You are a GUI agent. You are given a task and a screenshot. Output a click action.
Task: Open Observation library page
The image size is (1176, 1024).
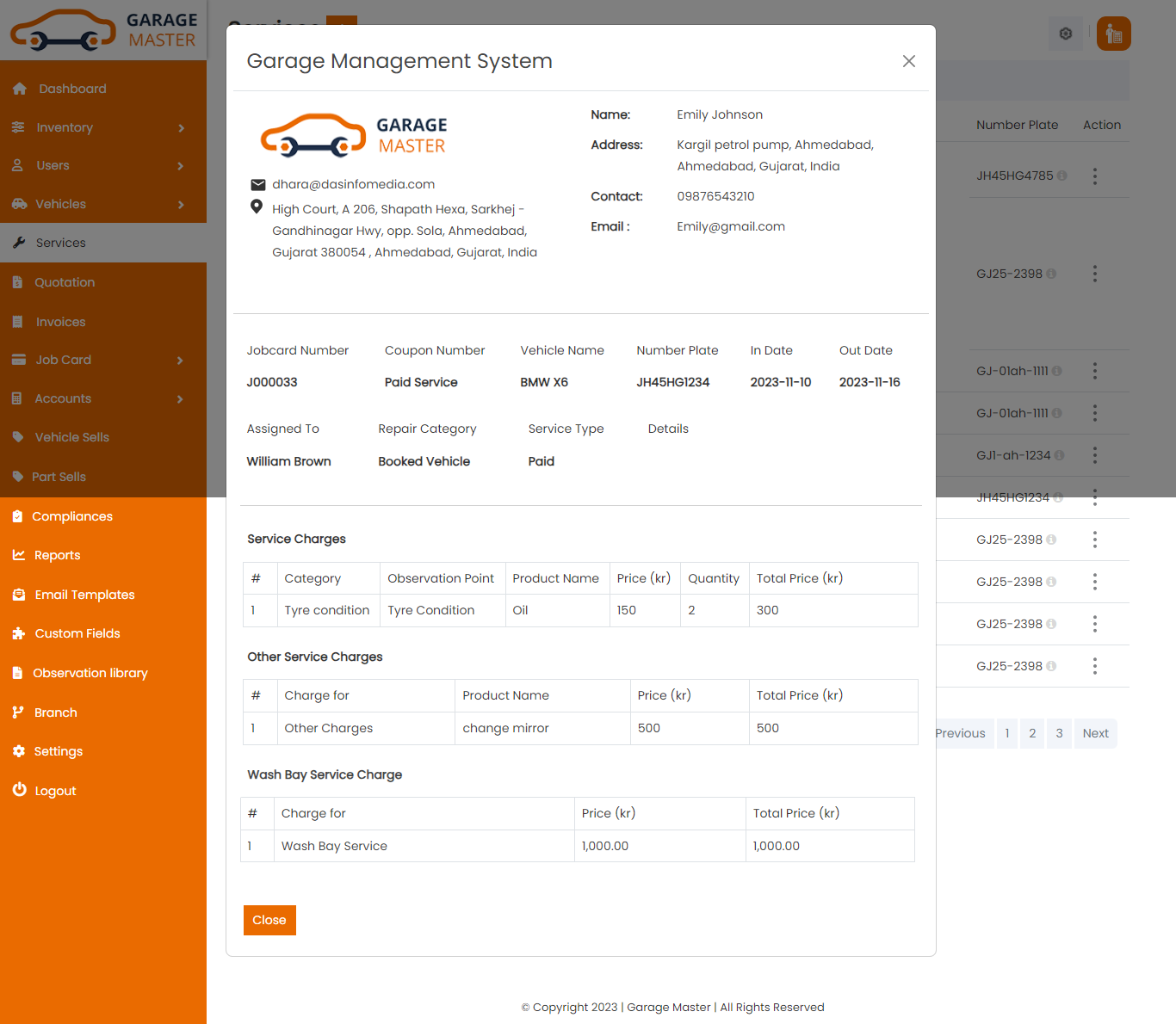coord(90,673)
